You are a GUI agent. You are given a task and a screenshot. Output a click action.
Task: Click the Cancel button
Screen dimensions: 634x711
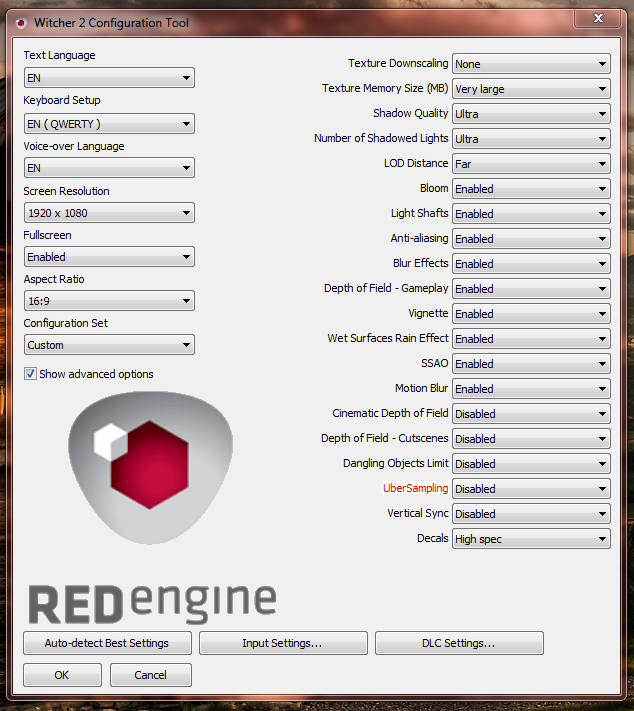(x=151, y=675)
